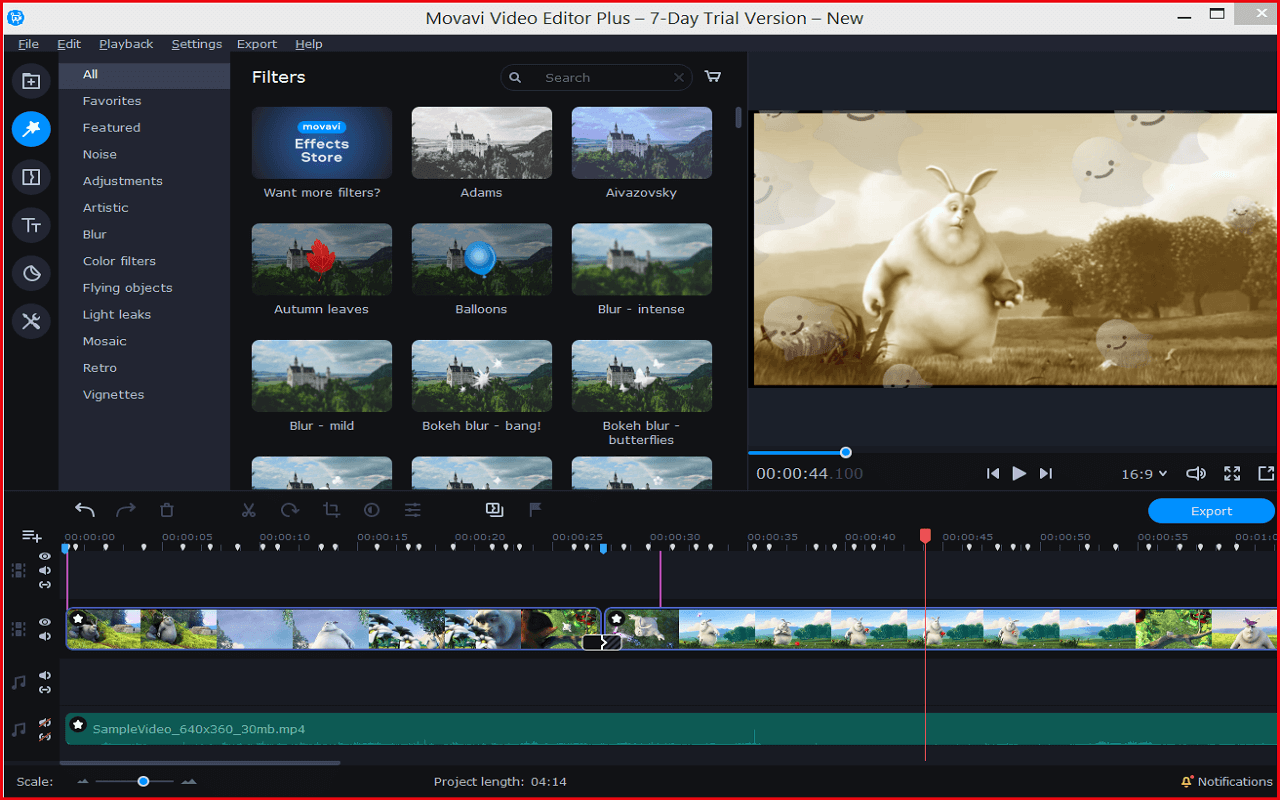
Task: Open the Playback menu
Action: pos(126,44)
